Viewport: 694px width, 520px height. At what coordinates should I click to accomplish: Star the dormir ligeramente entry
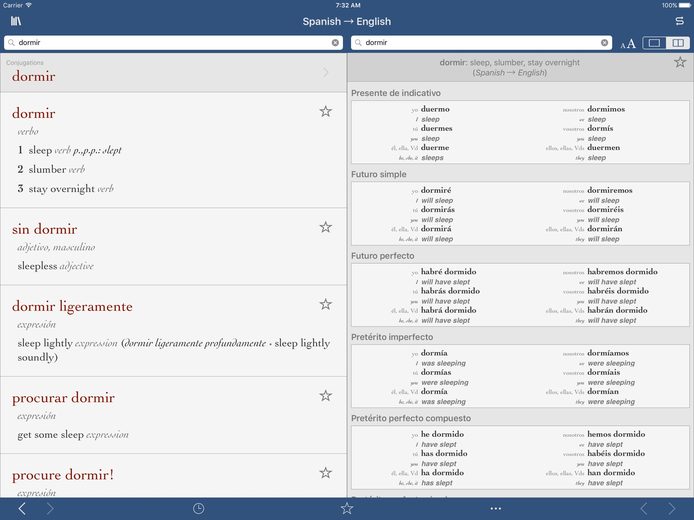pos(325,304)
